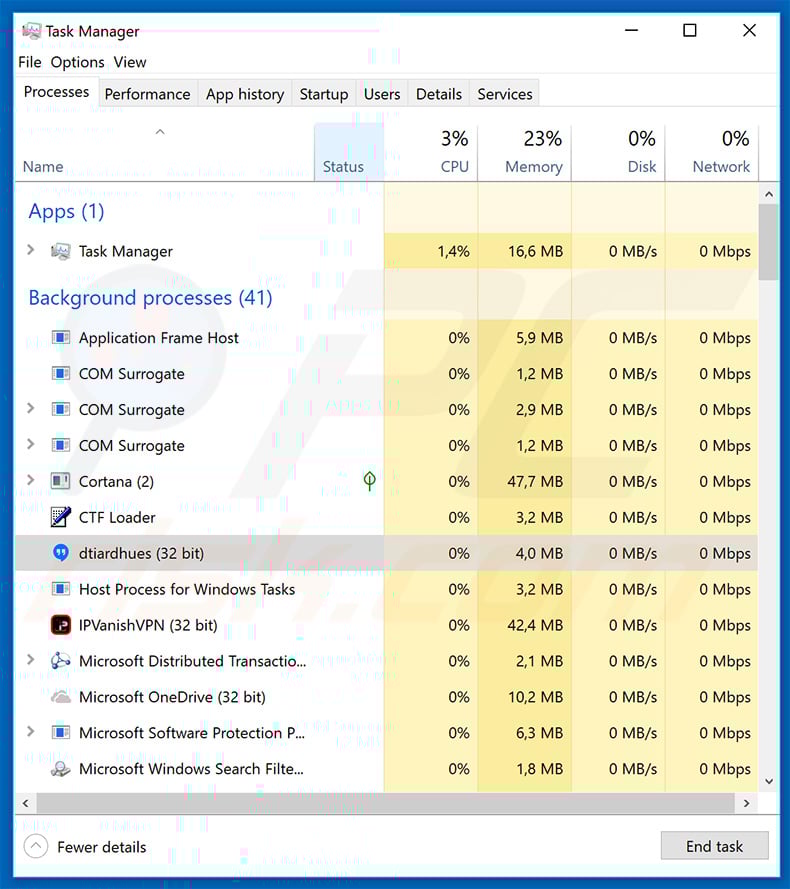
Task: Click the 16,6 MB memory value for Task Manager
Action: pyautogui.click(x=535, y=251)
